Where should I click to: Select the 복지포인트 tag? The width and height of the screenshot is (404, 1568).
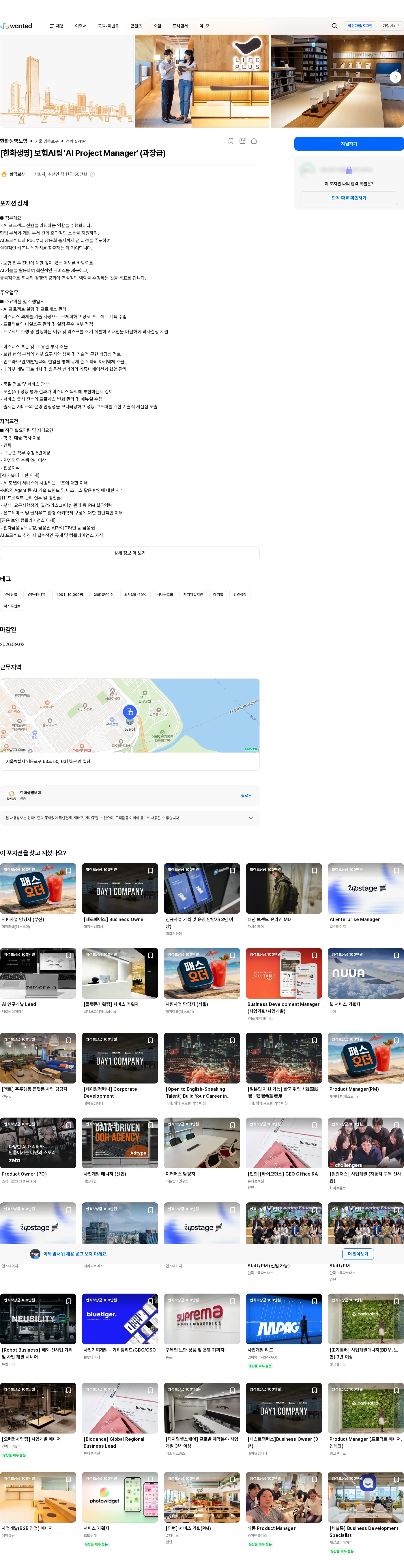12,606
